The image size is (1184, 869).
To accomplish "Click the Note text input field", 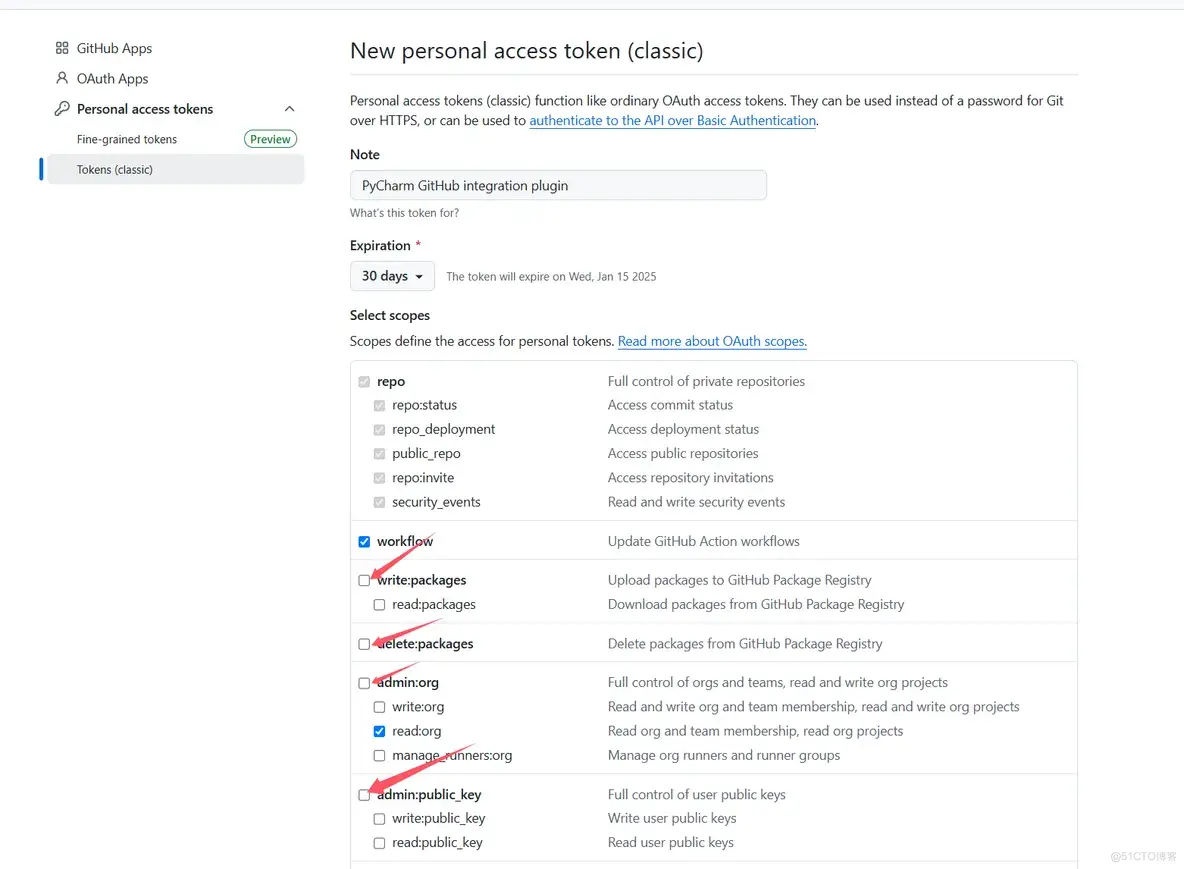I will coord(558,185).
